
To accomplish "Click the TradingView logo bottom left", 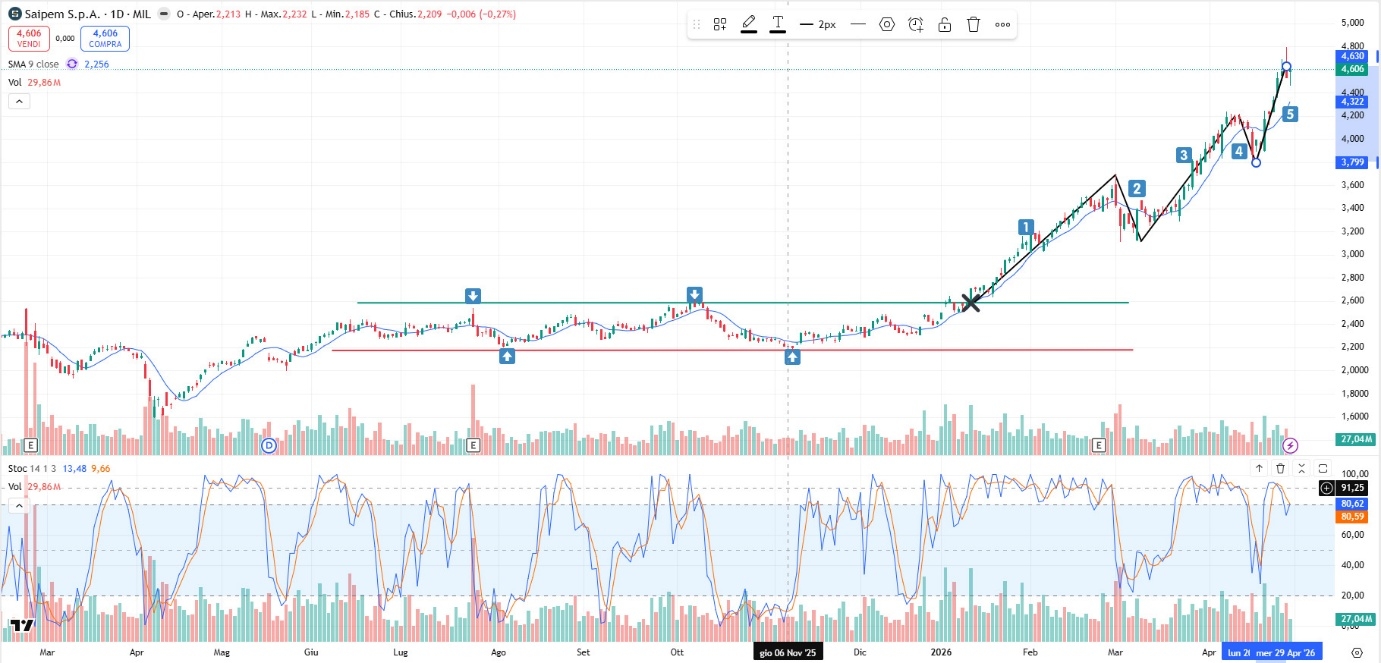I will [x=21, y=625].
